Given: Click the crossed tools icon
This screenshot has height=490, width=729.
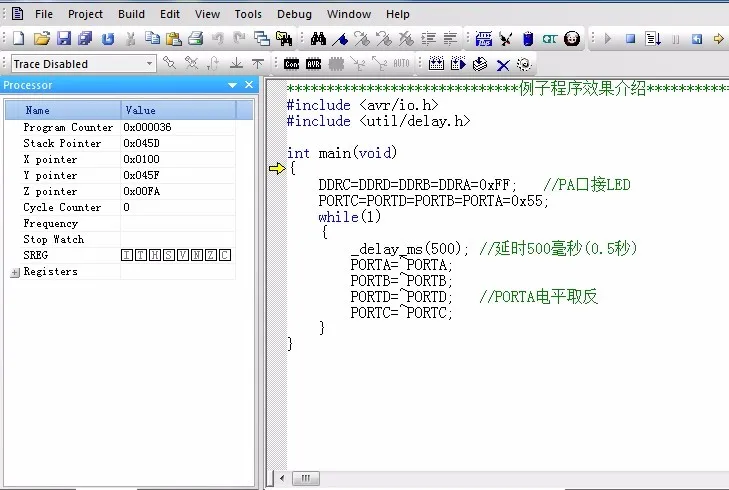Looking at the screenshot, I should 505,39.
